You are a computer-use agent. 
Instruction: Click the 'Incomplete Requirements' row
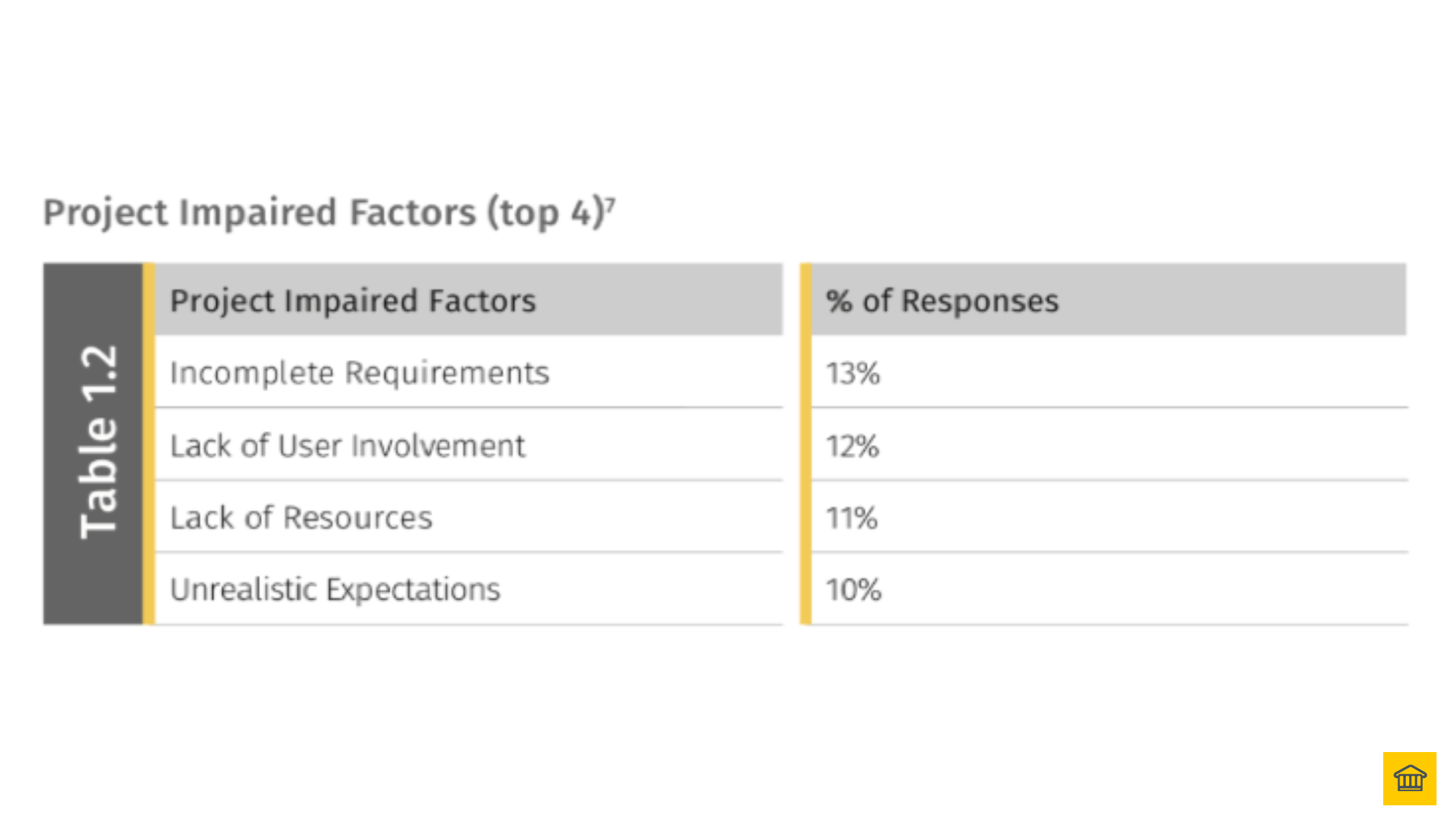tap(359, 373)
